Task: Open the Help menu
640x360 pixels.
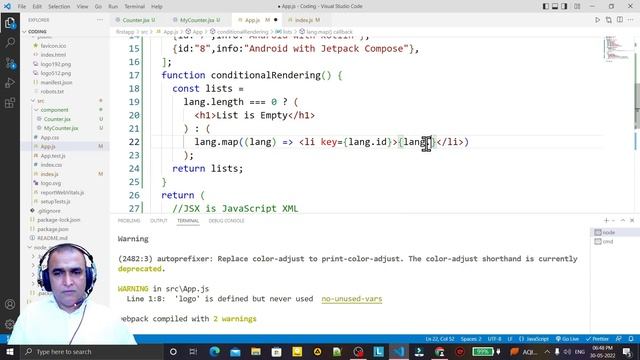Action: [x=157, y=6]
